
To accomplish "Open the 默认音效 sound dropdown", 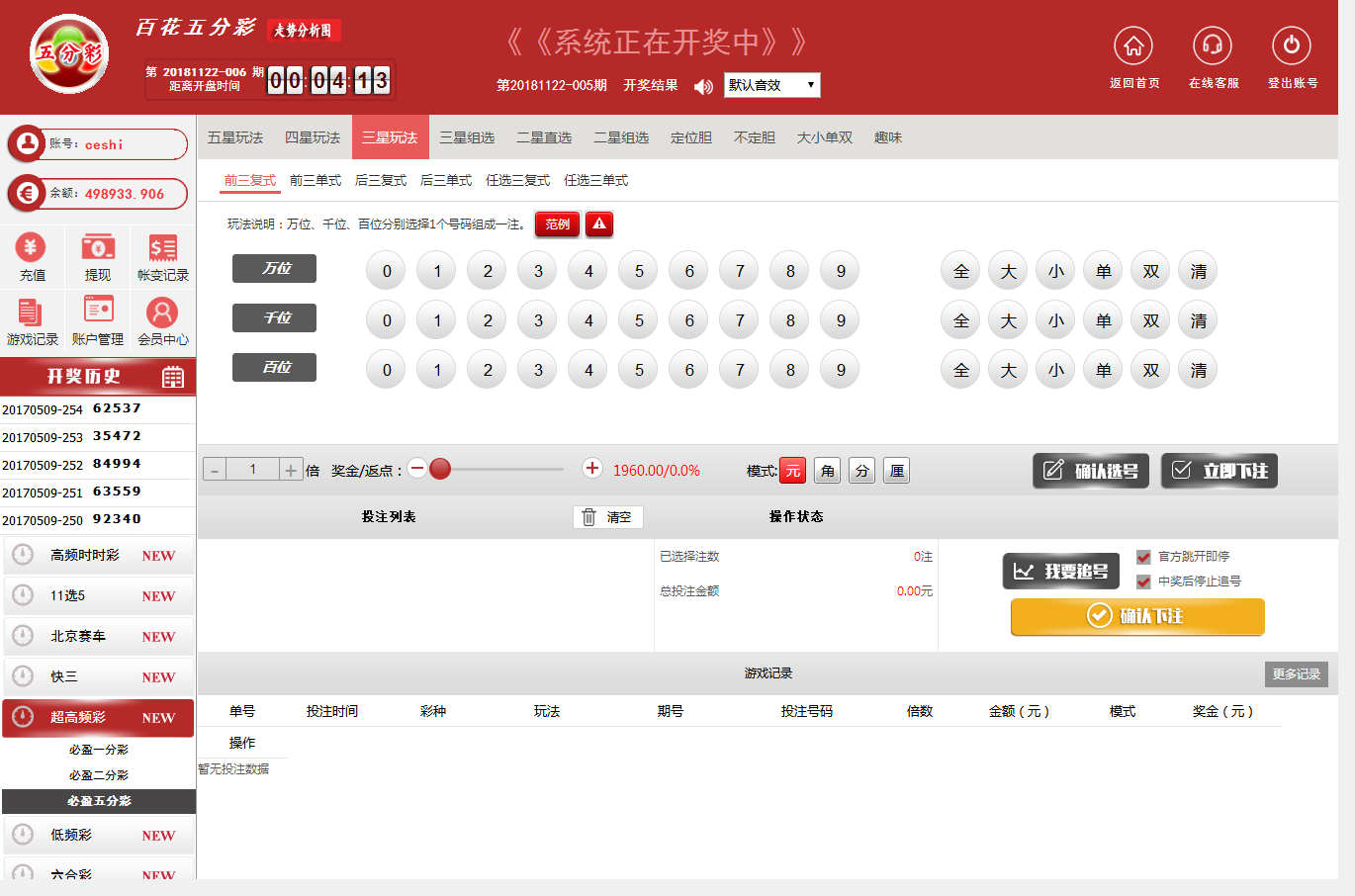I will click(x=771, y=86).
